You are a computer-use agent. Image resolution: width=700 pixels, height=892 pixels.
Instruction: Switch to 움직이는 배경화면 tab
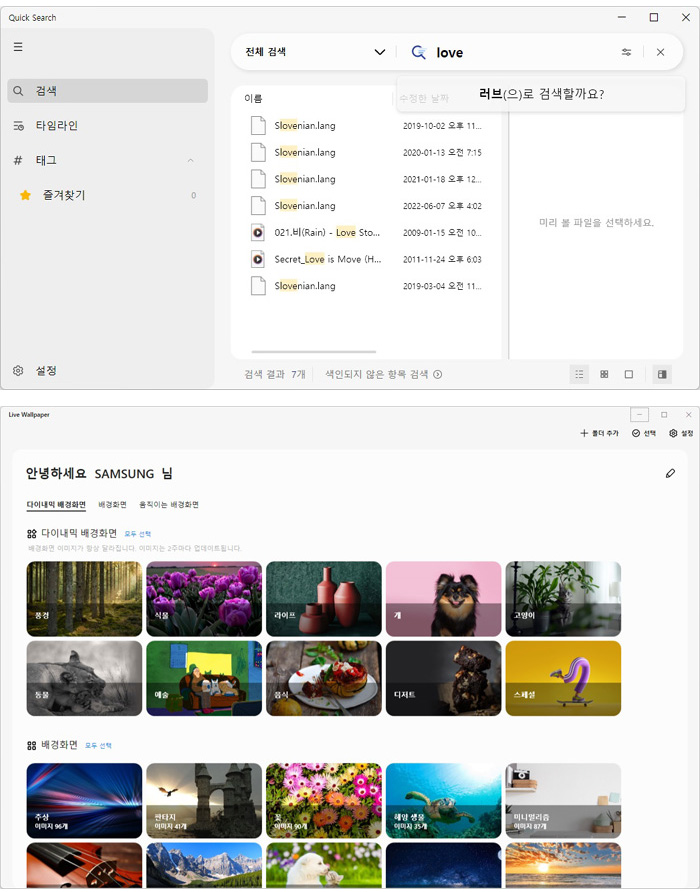tap(169, 505)
